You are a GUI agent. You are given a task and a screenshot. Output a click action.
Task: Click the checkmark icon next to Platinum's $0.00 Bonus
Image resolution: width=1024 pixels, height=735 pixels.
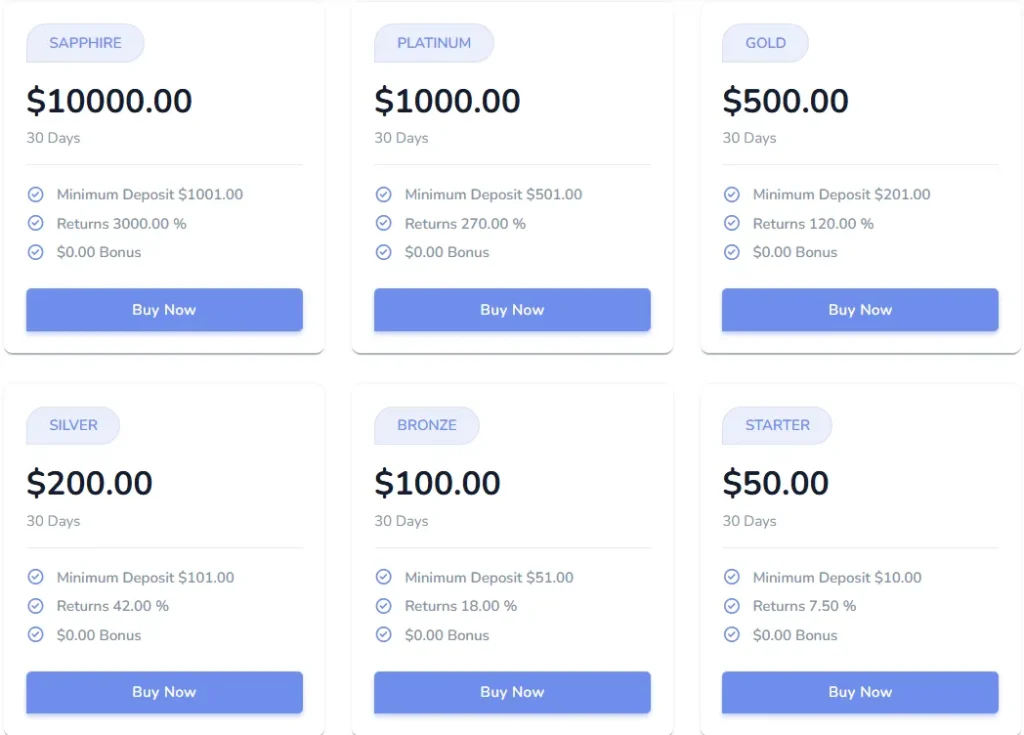point(383,252)
